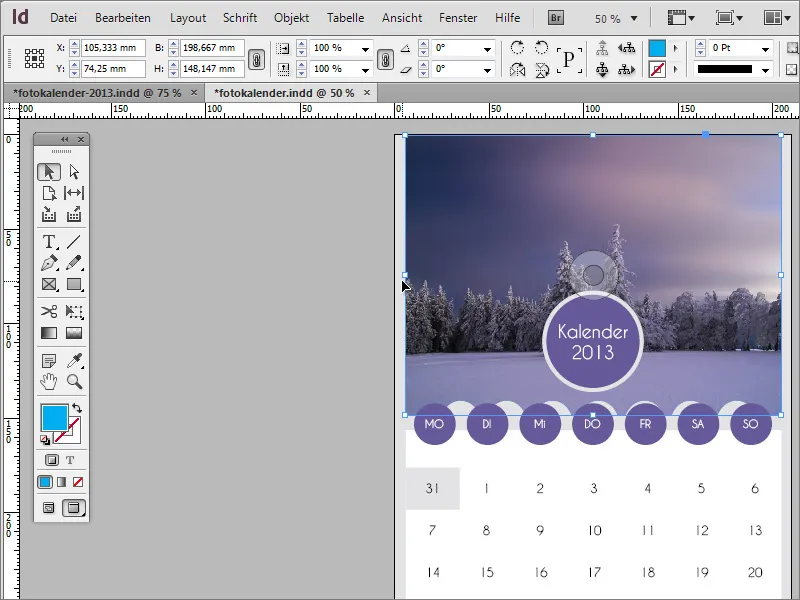This screenshot has height=600, width=800.
Task: Click the stroke swatch in control bar
Action: (657, 69)
